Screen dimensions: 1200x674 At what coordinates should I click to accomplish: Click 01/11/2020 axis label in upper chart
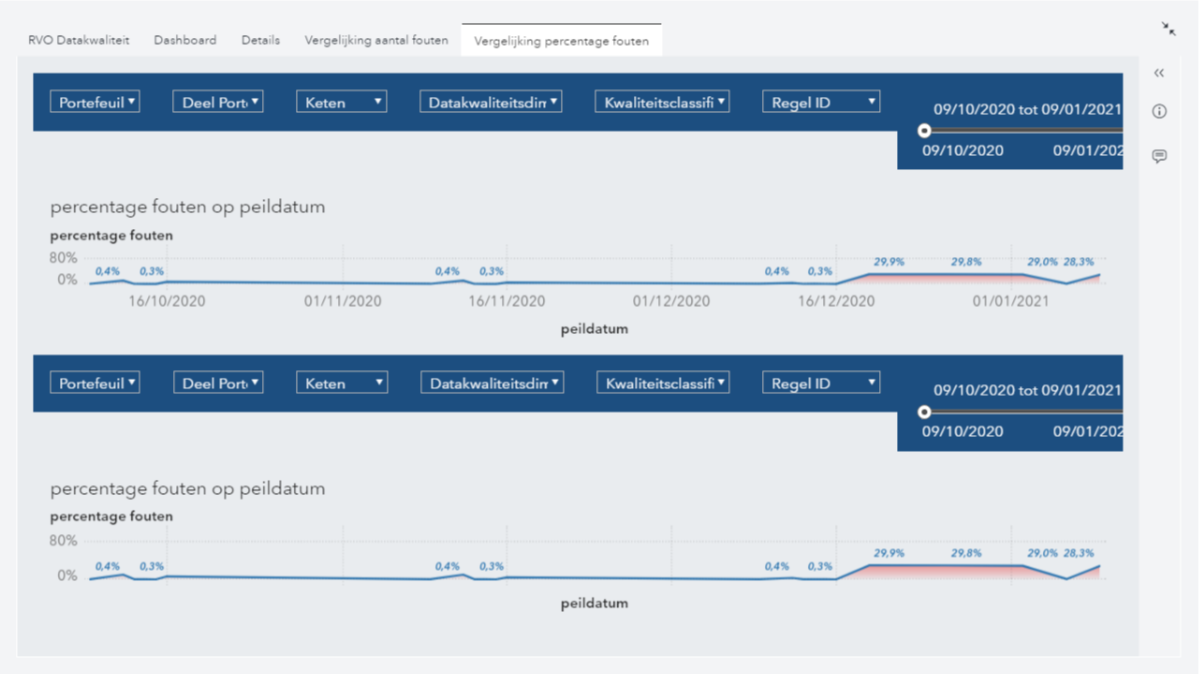coord(343,301)
